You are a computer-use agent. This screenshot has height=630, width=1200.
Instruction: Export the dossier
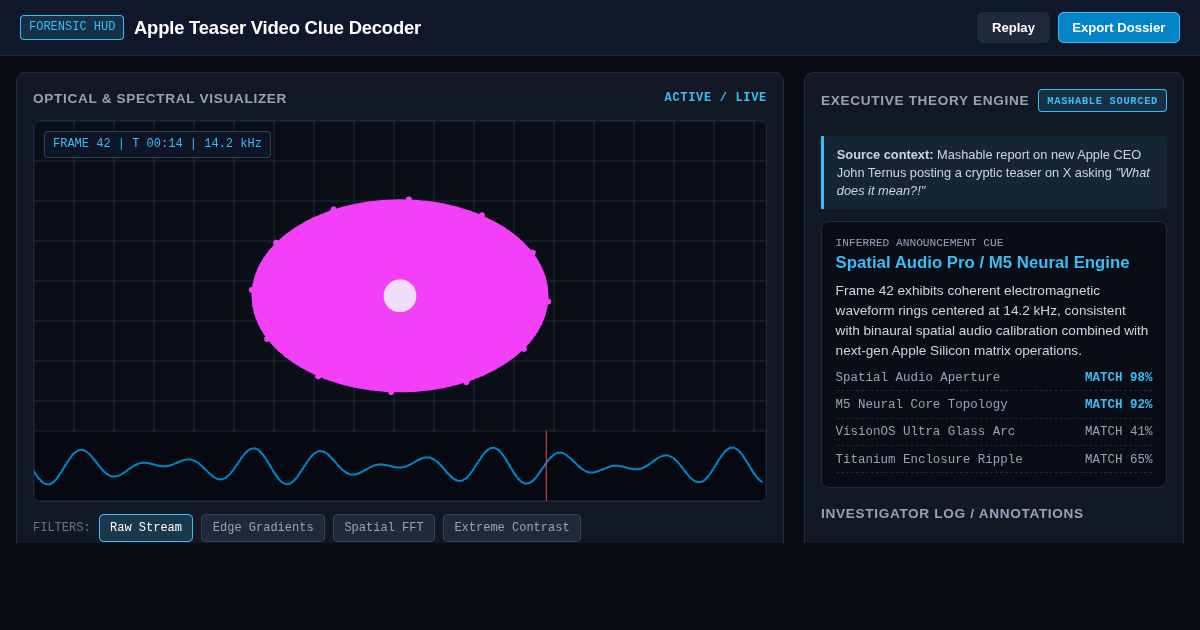point(1118,28)
